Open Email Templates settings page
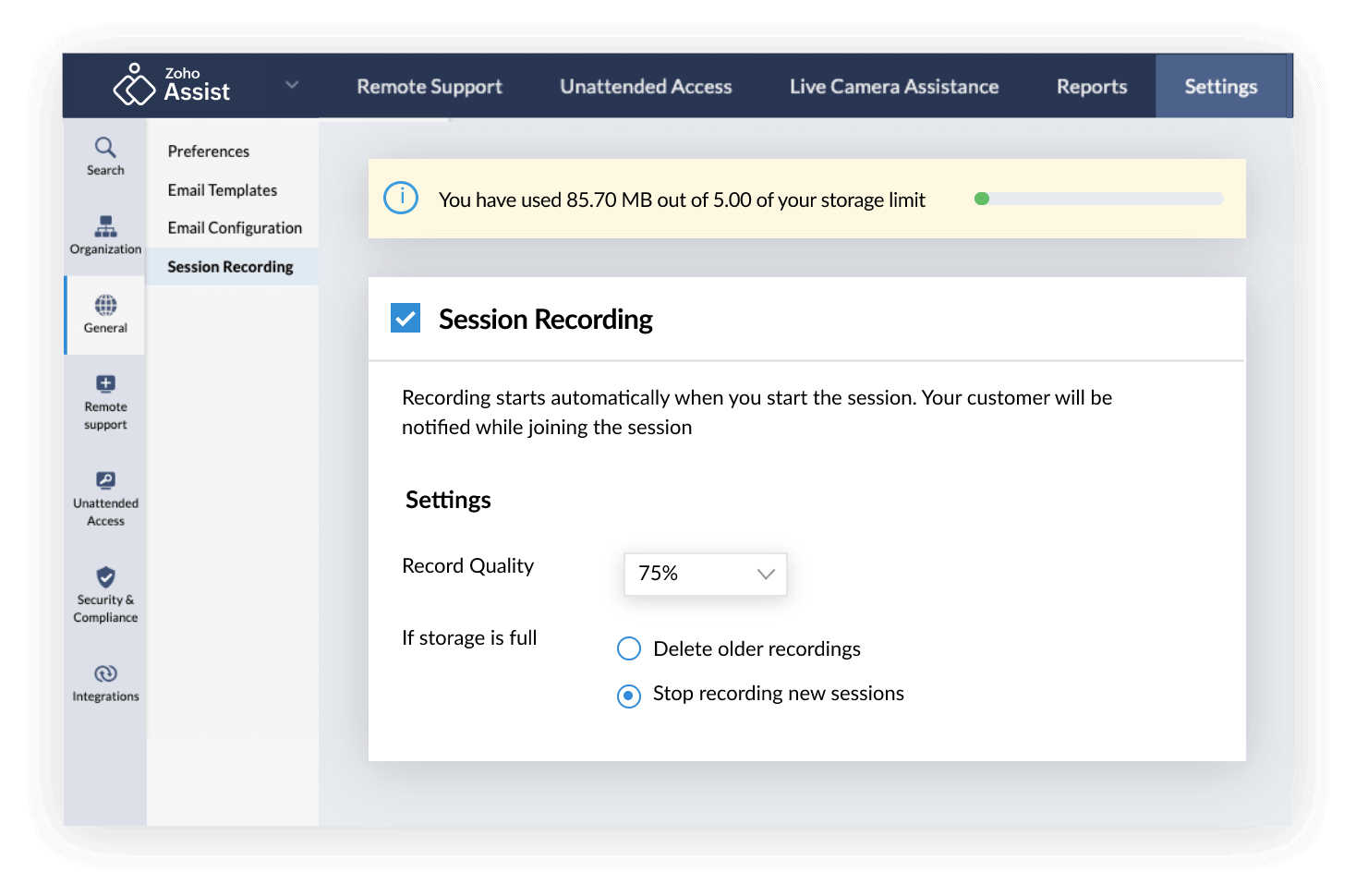 [222, 190]
